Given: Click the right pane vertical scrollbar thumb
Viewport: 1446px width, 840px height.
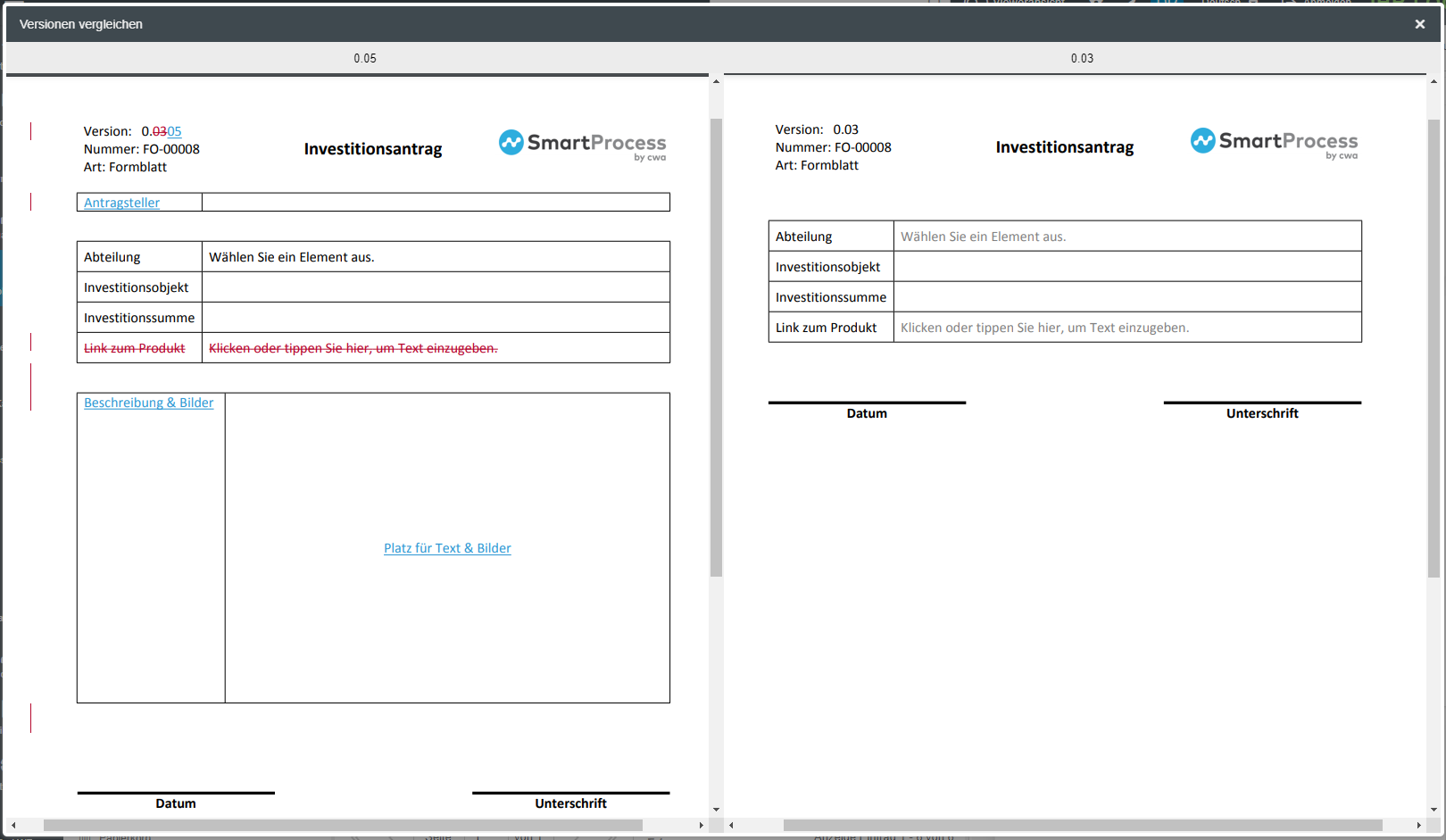Looking at the screenshot, I should click(1434, 348).
